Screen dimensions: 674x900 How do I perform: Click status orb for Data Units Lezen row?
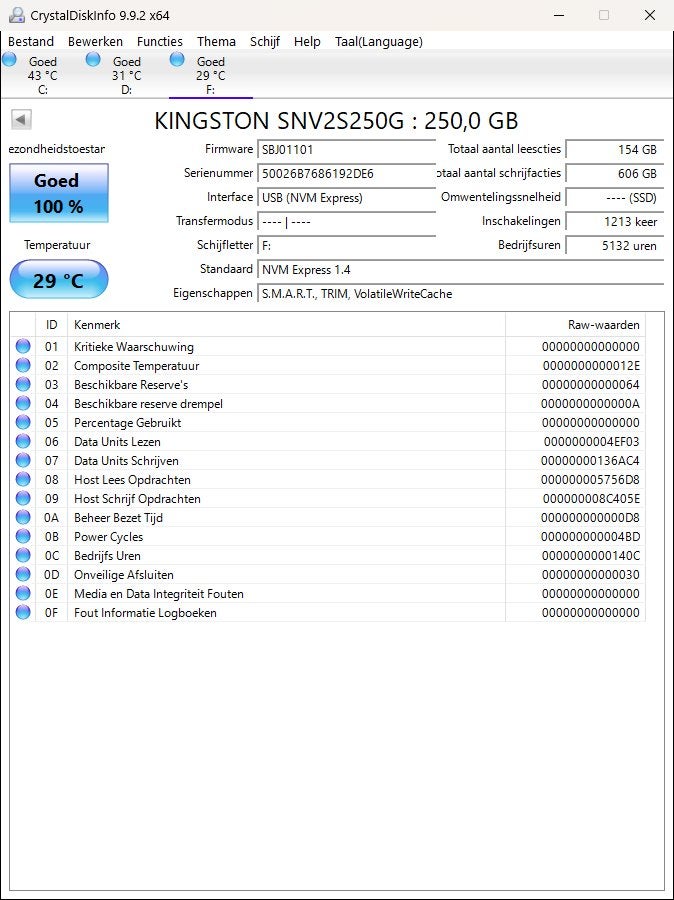(23, 441)
